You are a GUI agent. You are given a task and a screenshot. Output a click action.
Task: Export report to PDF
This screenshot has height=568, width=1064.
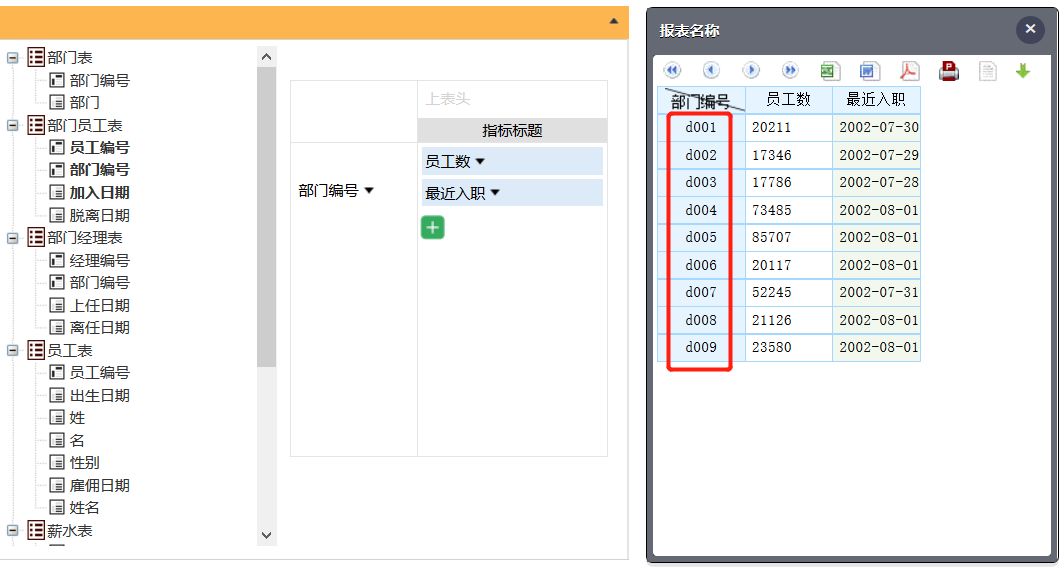[x=909, y=71]
